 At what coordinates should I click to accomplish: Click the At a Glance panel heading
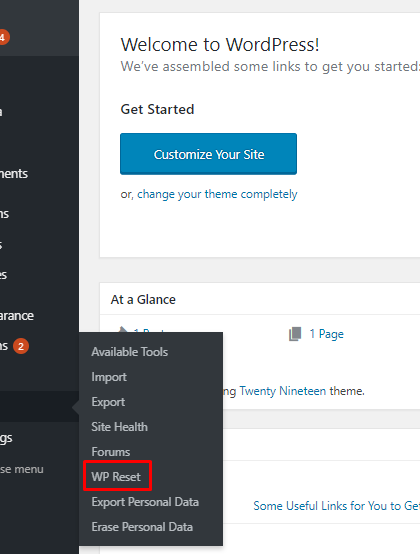[143, 300]
